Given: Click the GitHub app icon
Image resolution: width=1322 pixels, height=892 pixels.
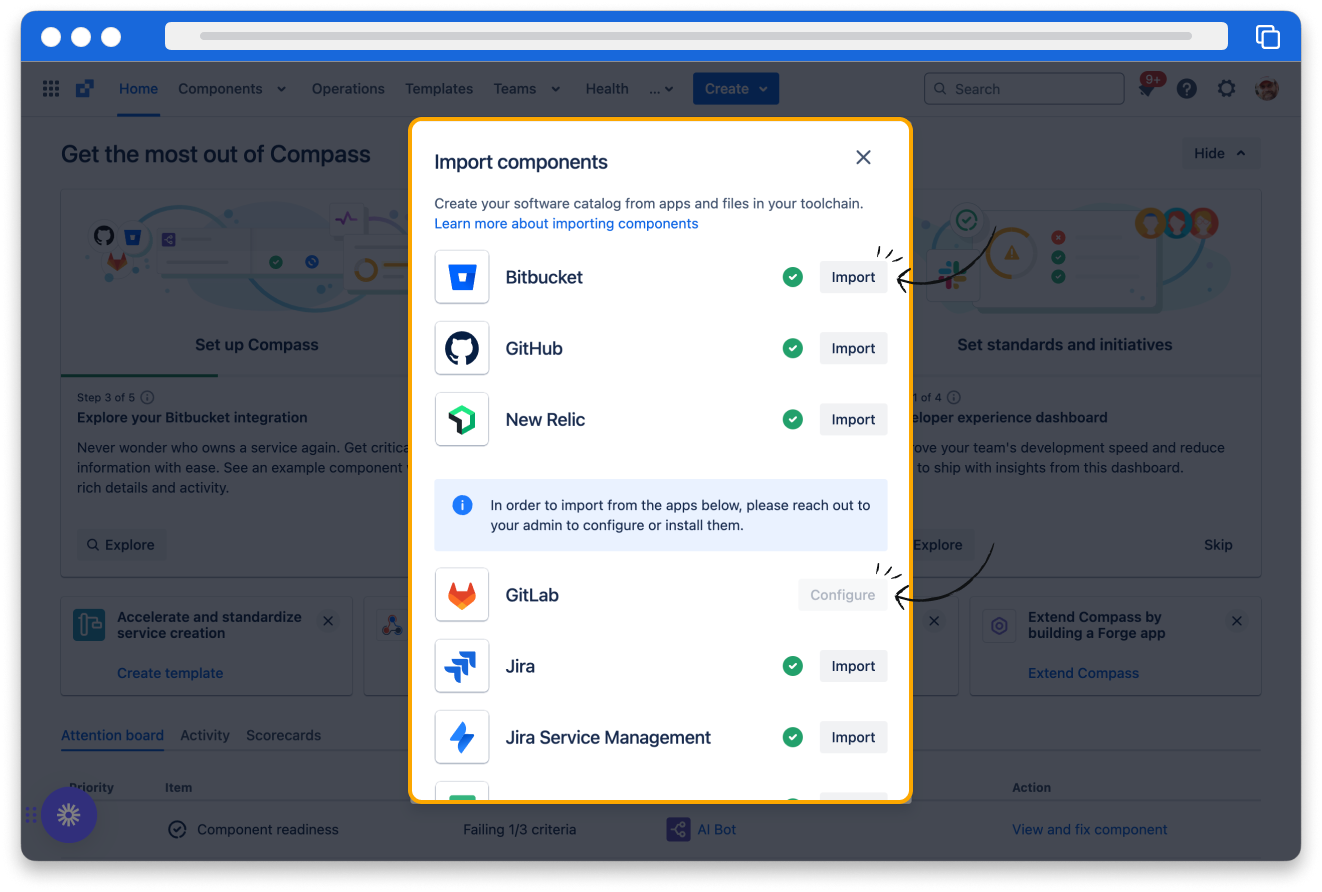Looking at the screenshot, I should 462,348.
